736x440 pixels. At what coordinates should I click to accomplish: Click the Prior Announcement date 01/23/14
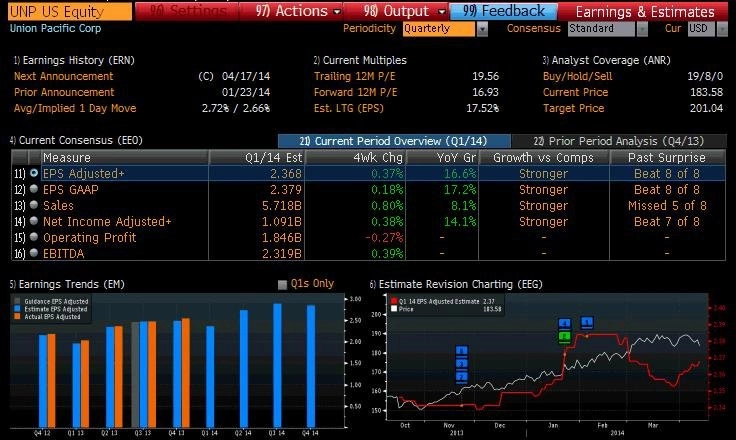click(246, 92)
